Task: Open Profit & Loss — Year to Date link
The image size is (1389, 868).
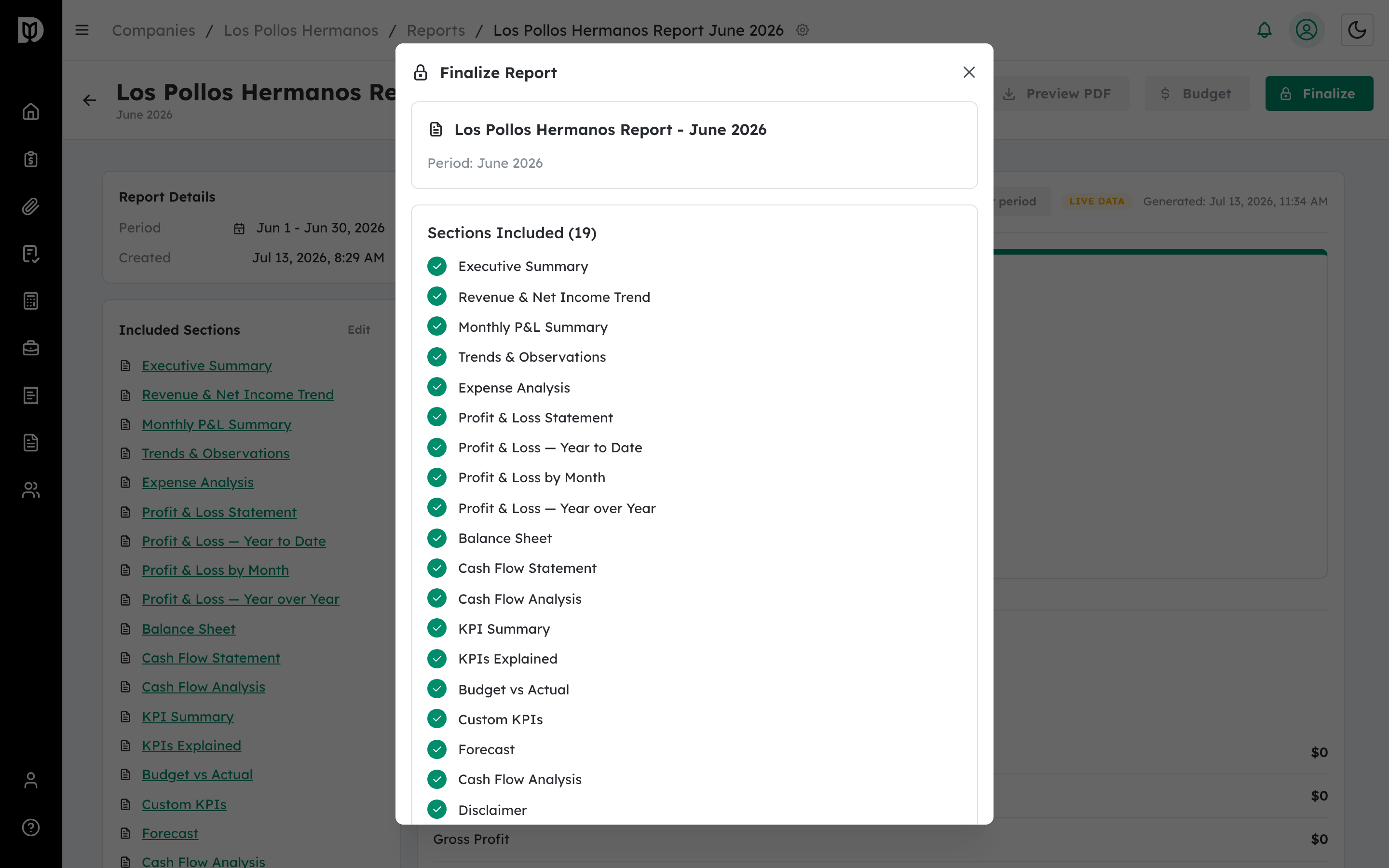Action: pos(233,542)
